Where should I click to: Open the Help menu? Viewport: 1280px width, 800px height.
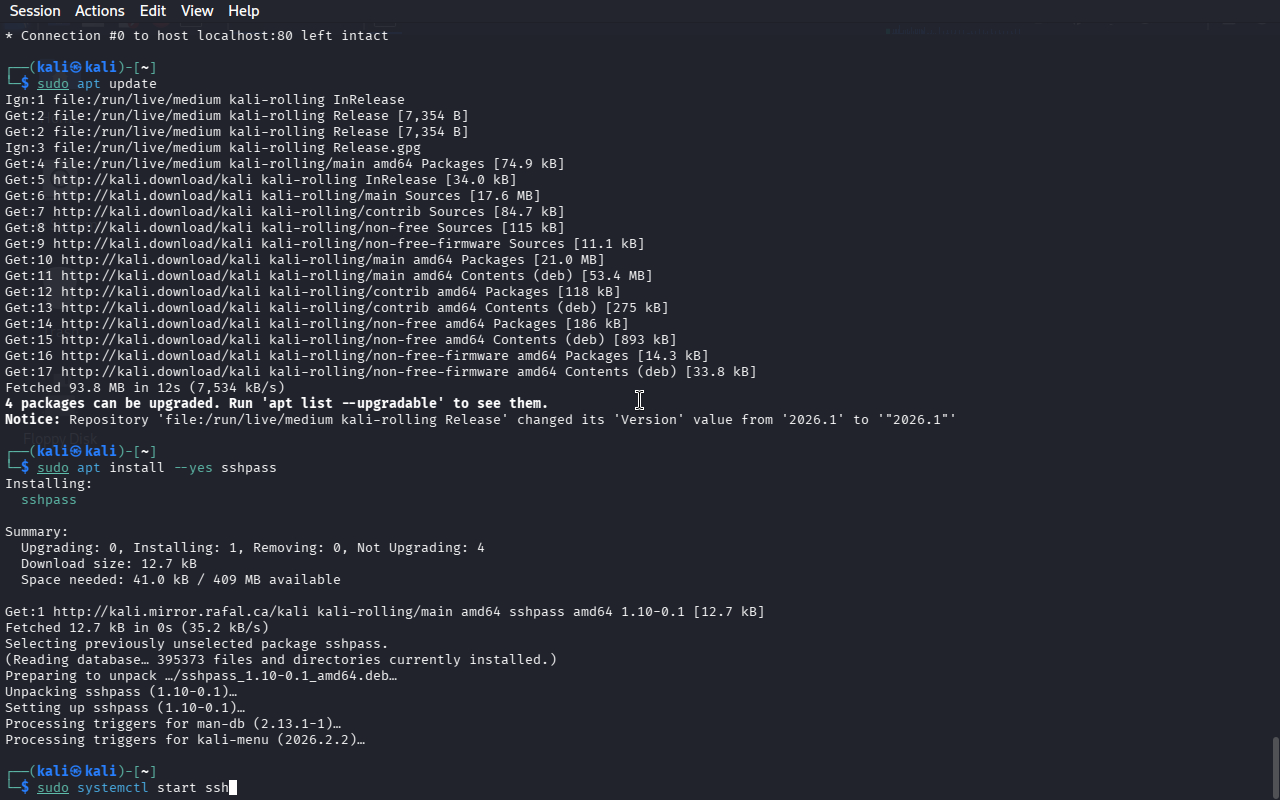click(x=244, y=11)
